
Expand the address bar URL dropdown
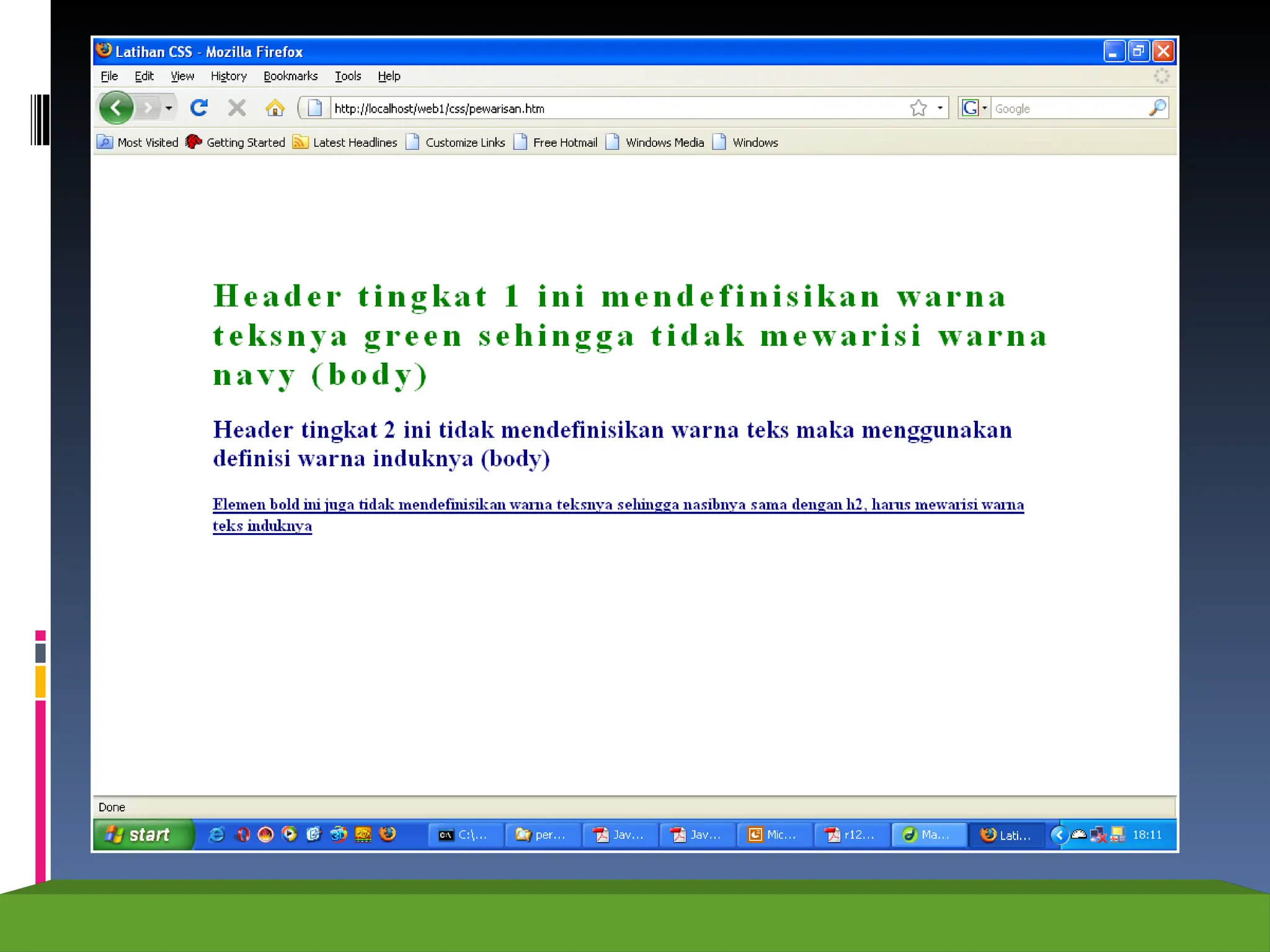pos(940,108)
